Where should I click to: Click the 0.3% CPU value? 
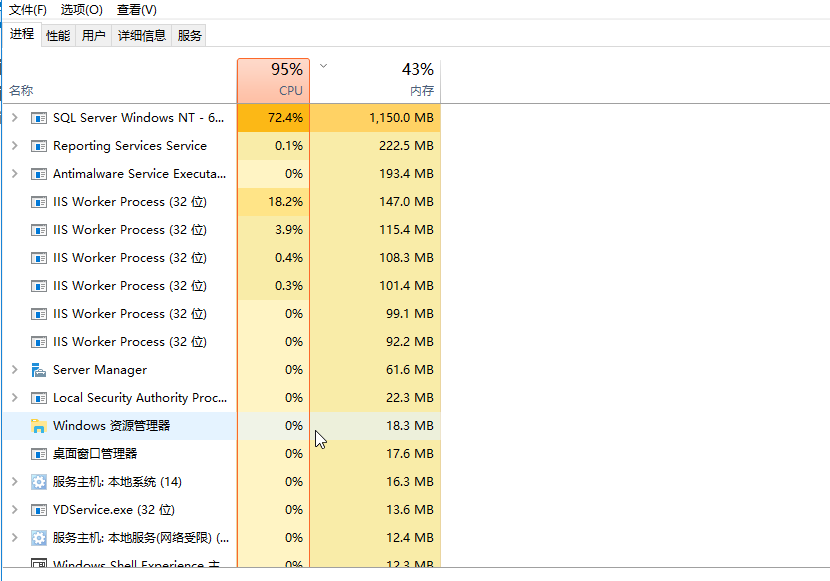pos(289,286)
